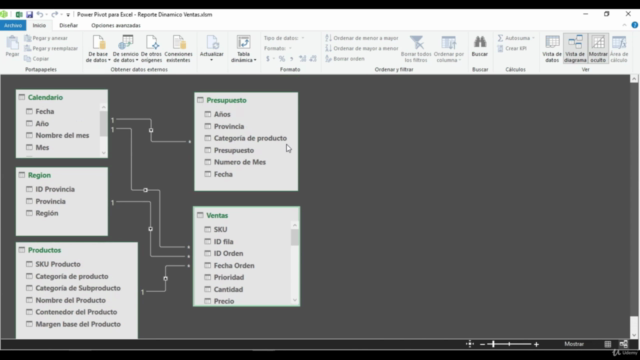Open the Autosuma dropdown

pos(516,38)
